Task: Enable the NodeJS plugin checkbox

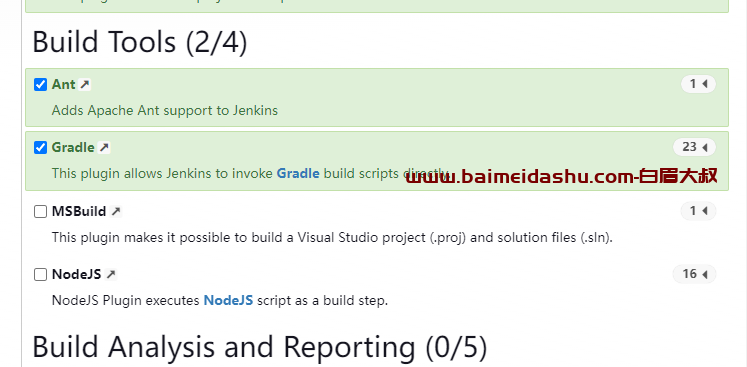Action: [x=40, y=275]
